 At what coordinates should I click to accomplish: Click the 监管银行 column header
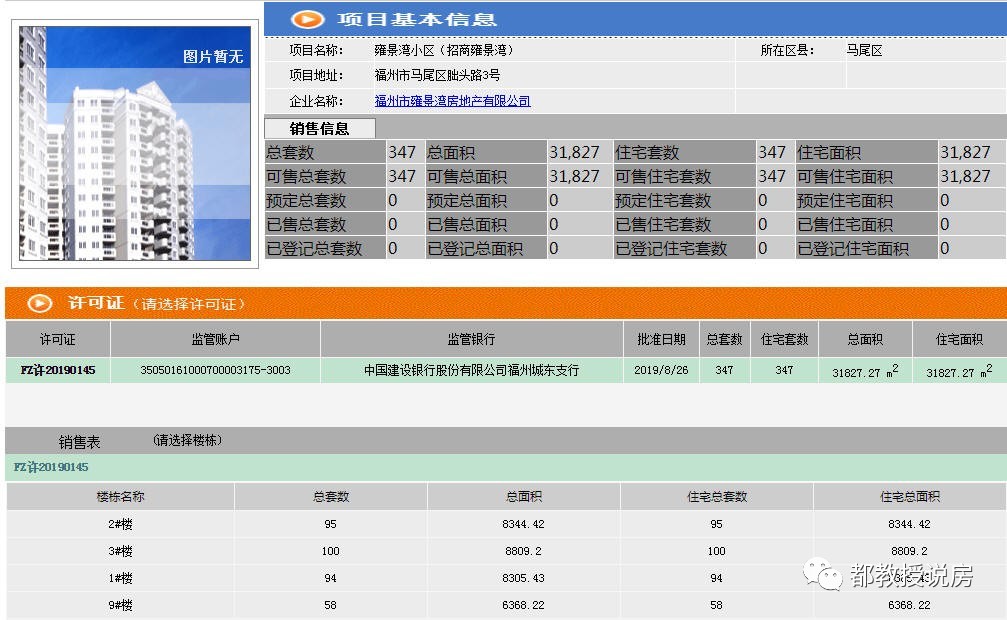point(466,338)
